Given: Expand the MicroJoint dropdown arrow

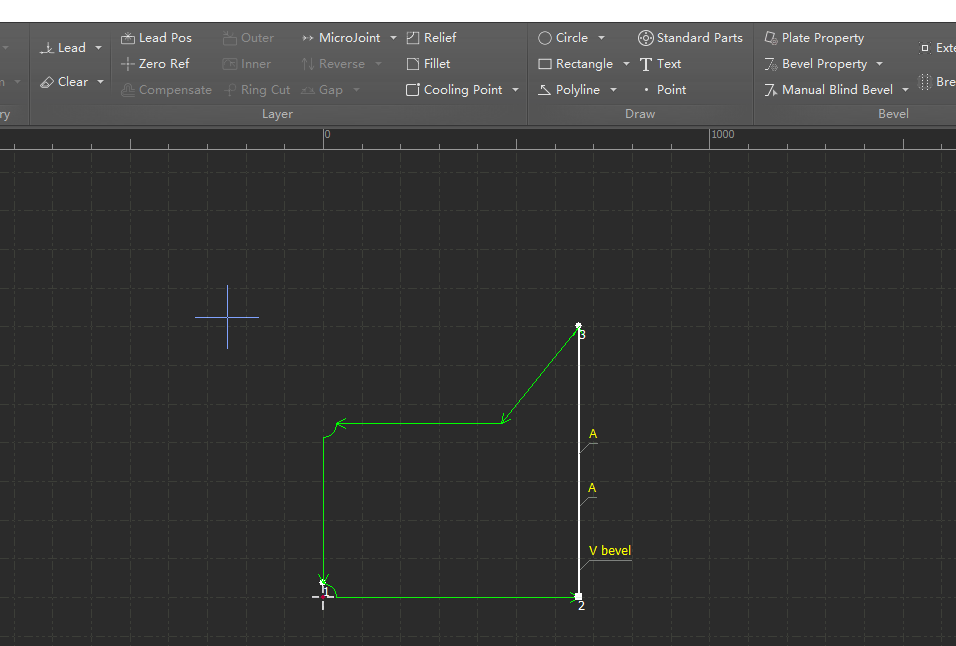Looking at the screenshot, I should tap(393, 38).
